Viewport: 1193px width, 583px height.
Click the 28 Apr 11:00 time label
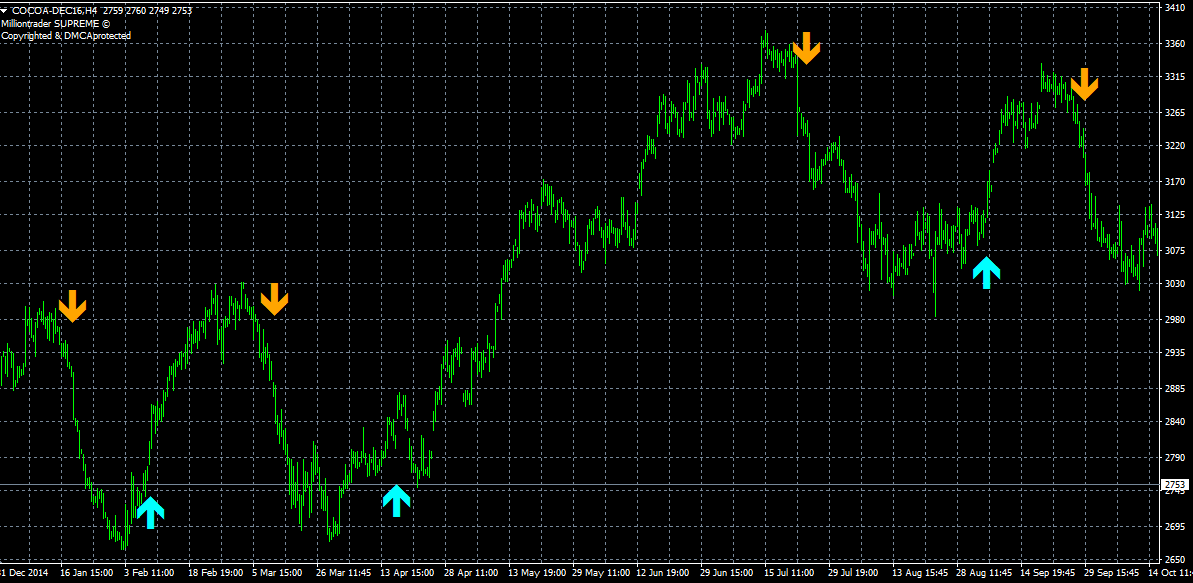[472, 572]
